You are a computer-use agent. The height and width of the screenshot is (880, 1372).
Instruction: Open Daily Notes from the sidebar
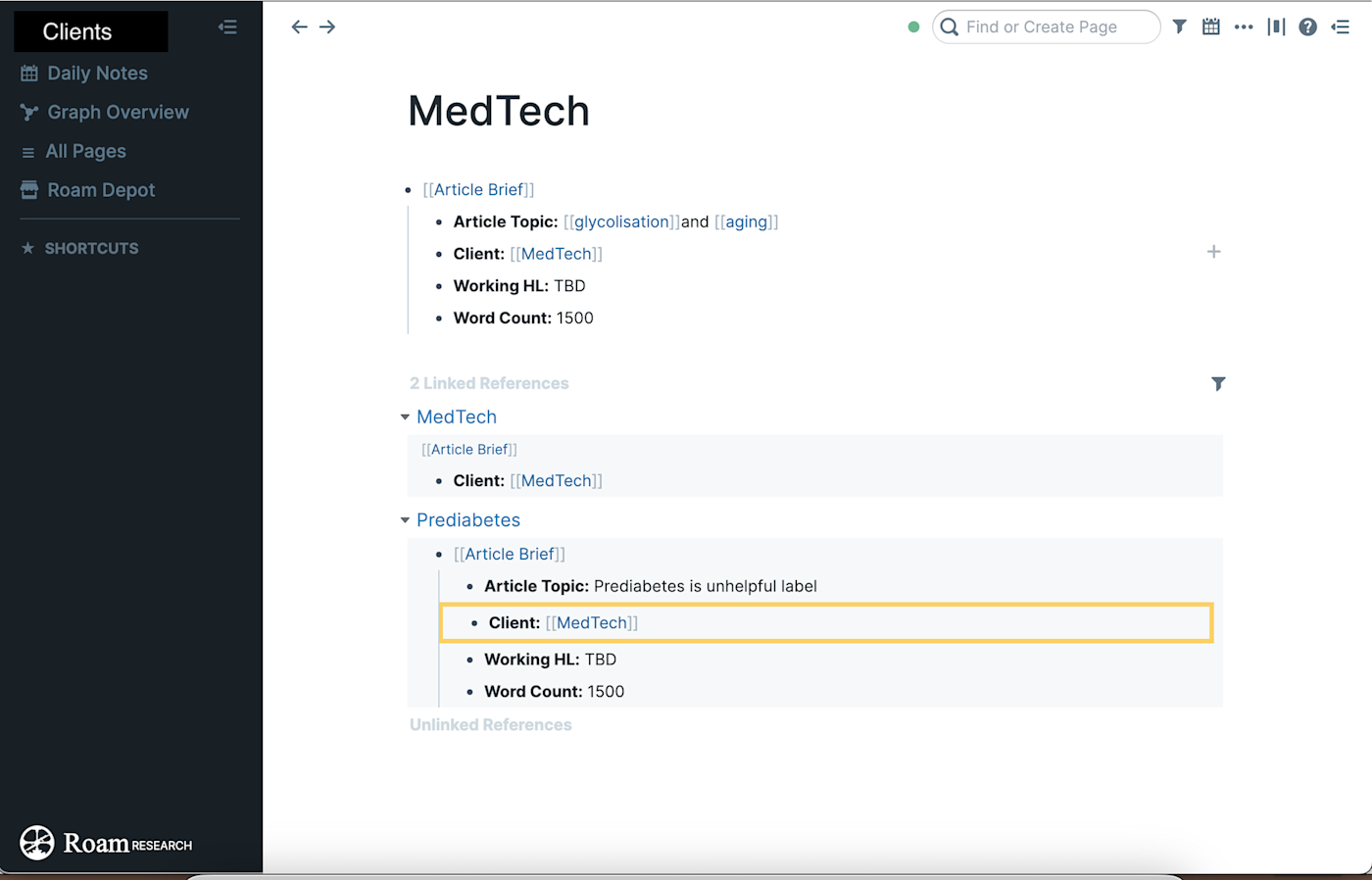tap(97, 73)
